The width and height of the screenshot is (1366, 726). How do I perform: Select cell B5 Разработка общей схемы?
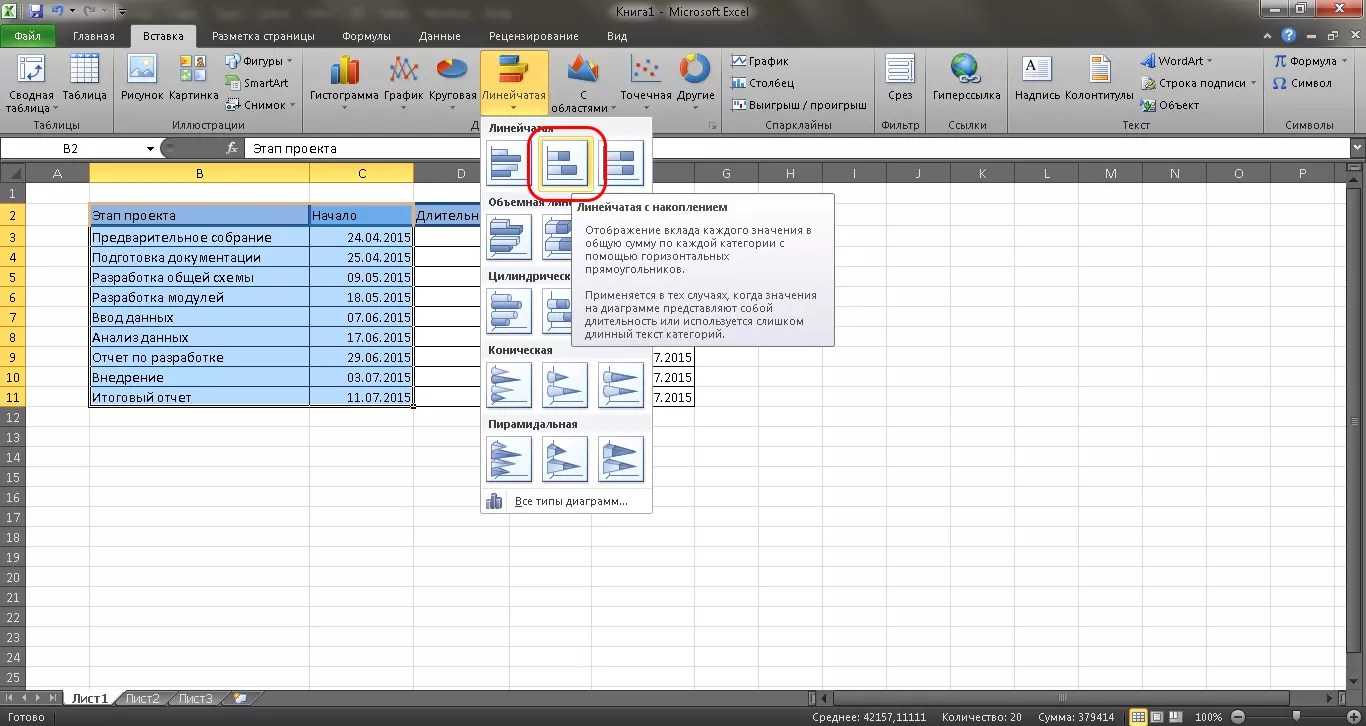point(199,277)
